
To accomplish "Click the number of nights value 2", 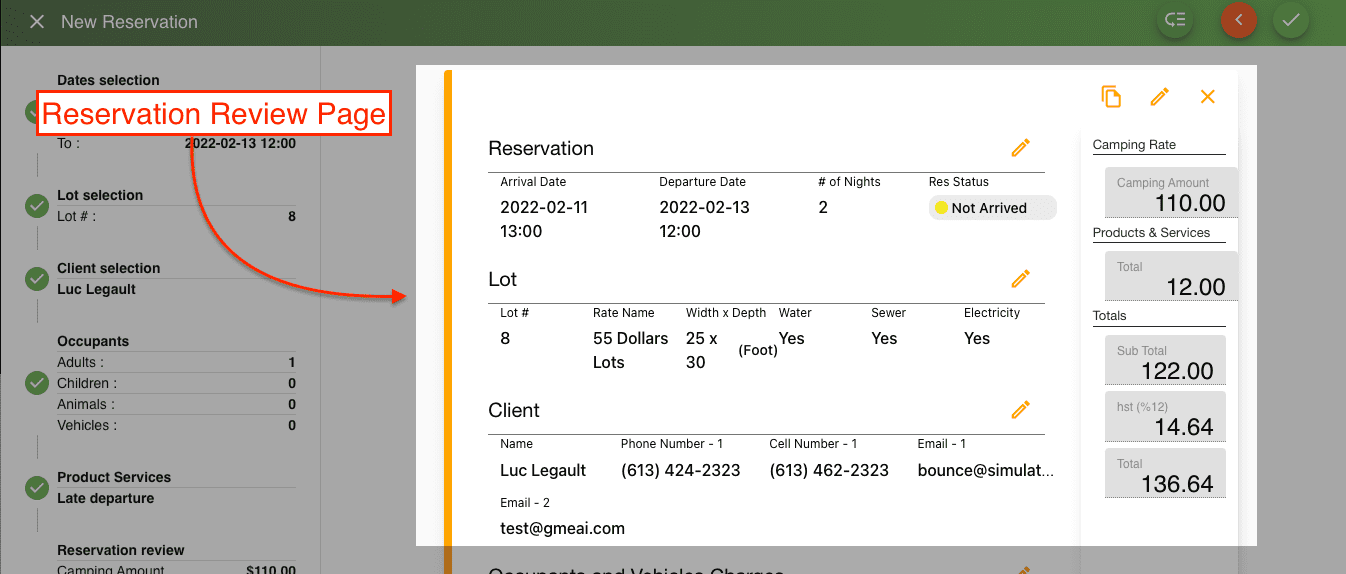I will [823, 208].
